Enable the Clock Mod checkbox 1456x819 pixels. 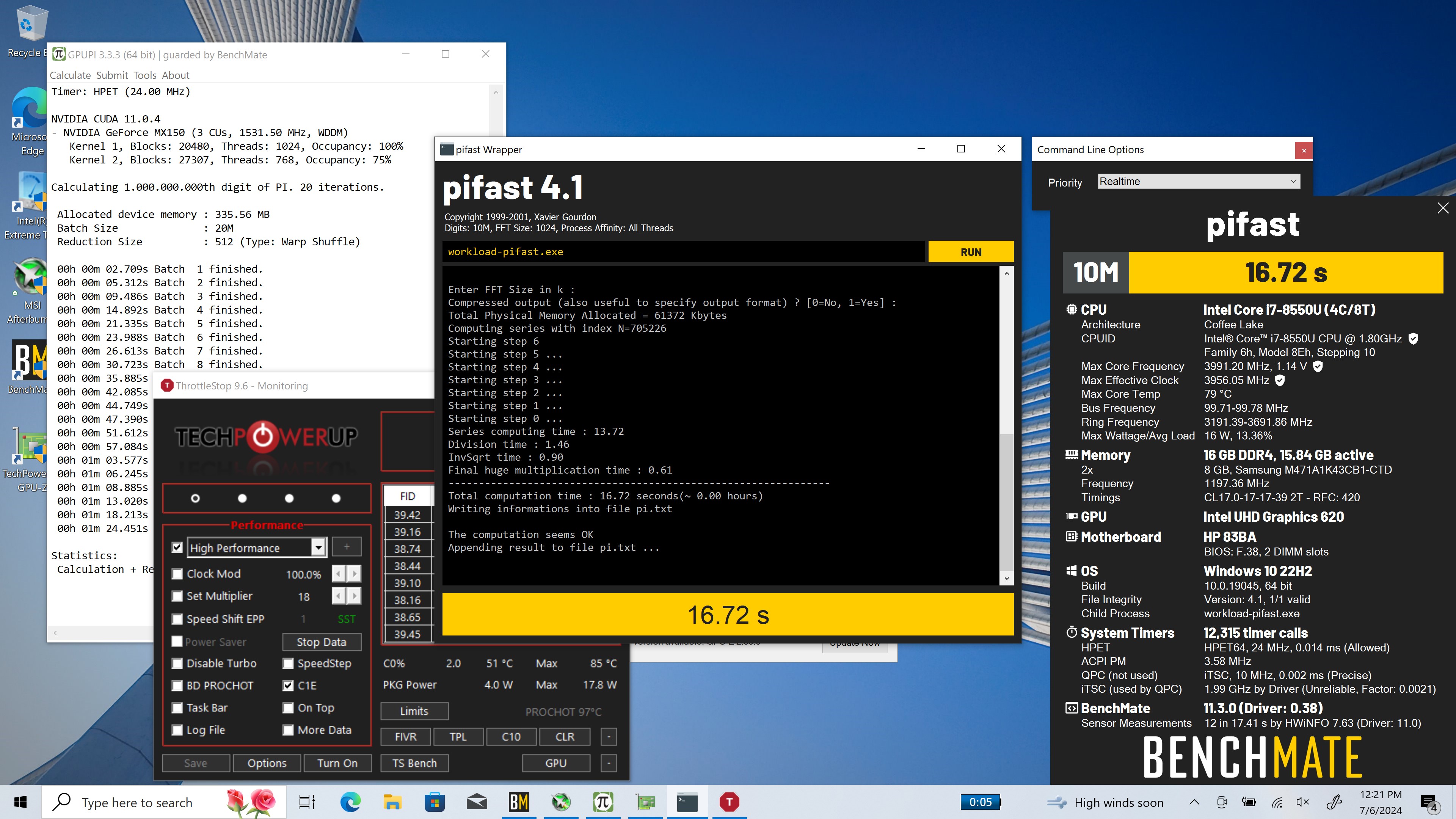coord(177,574)
